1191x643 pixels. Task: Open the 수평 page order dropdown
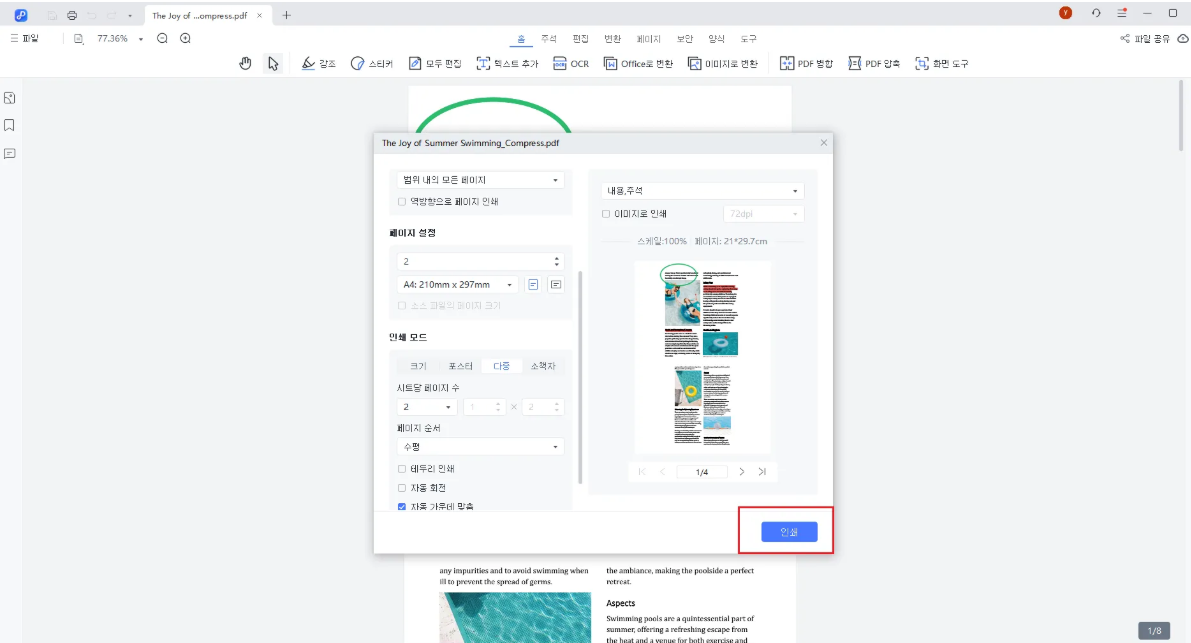click(x=480, y=447)
